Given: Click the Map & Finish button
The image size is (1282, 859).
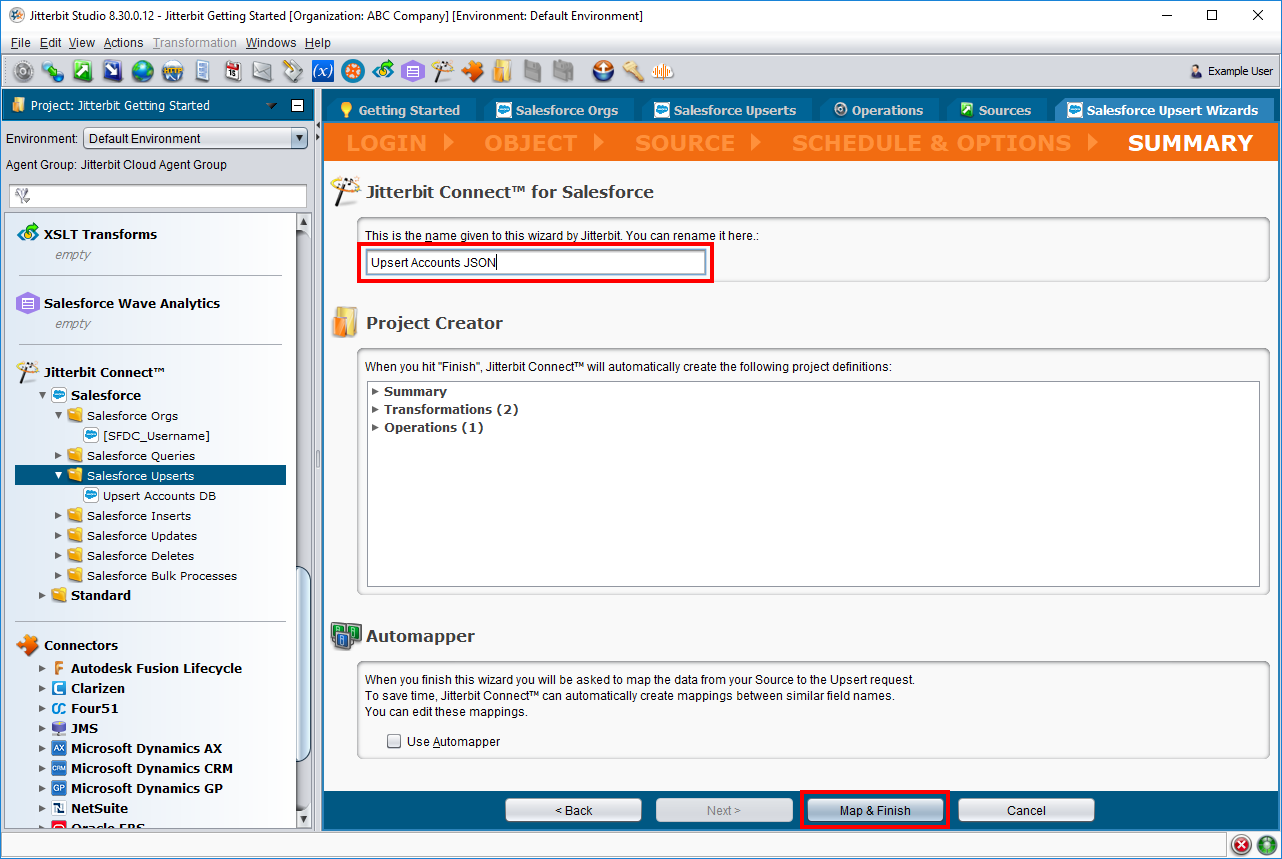Looking at the screenshot, I should (875, 810).
